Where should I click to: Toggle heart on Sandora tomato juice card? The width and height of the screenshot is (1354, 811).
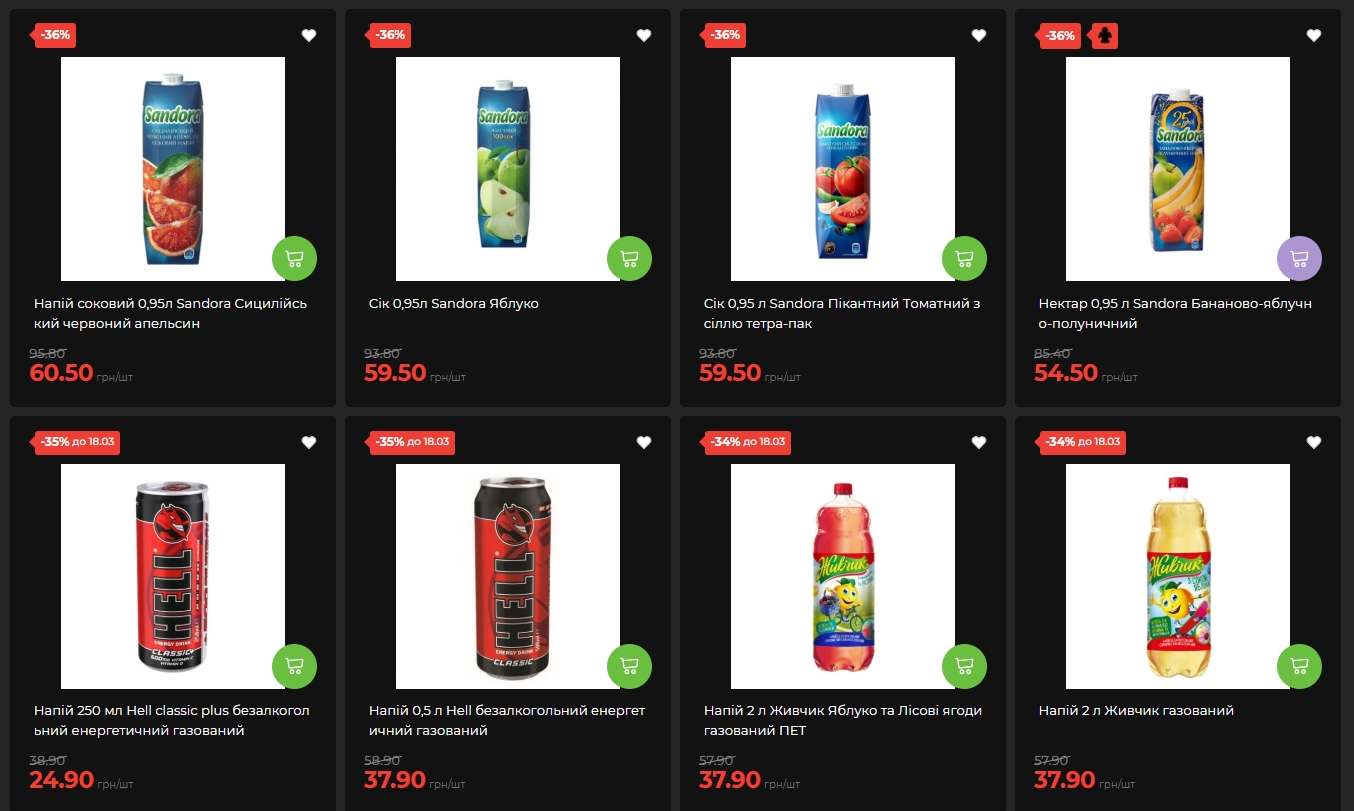(x=979, y=36)
